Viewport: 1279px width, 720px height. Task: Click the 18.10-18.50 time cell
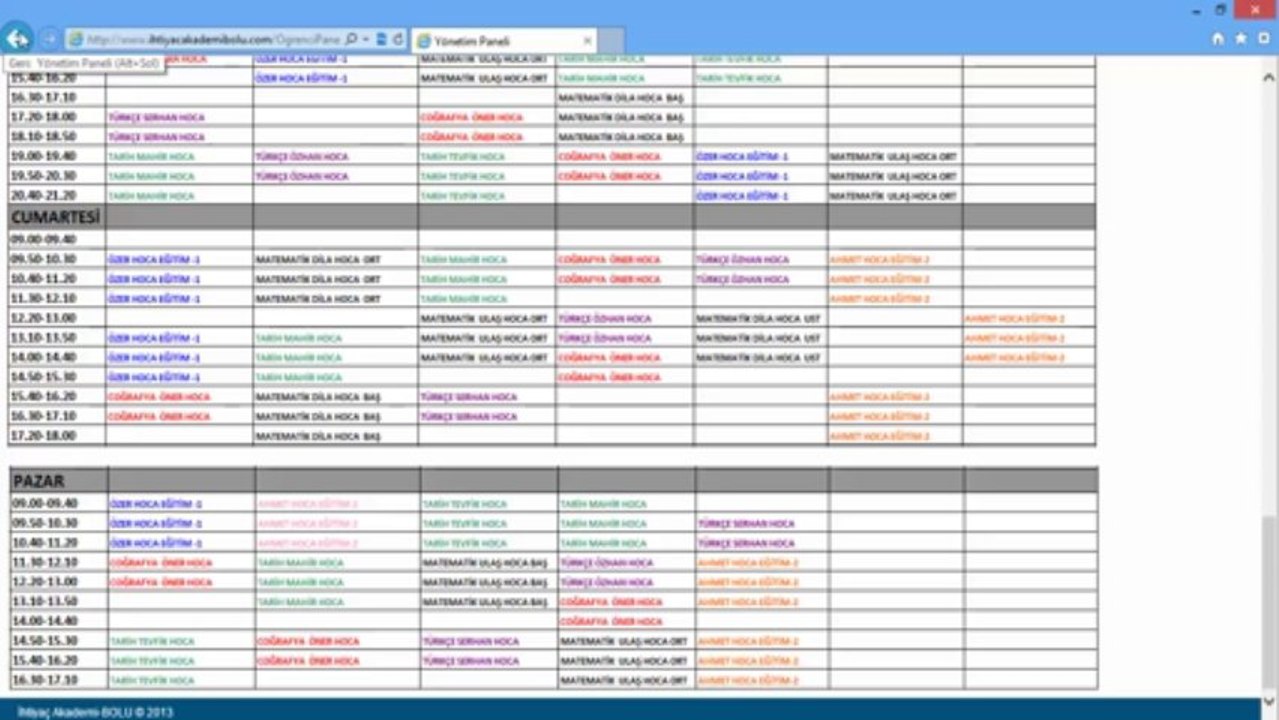[57, 137]
